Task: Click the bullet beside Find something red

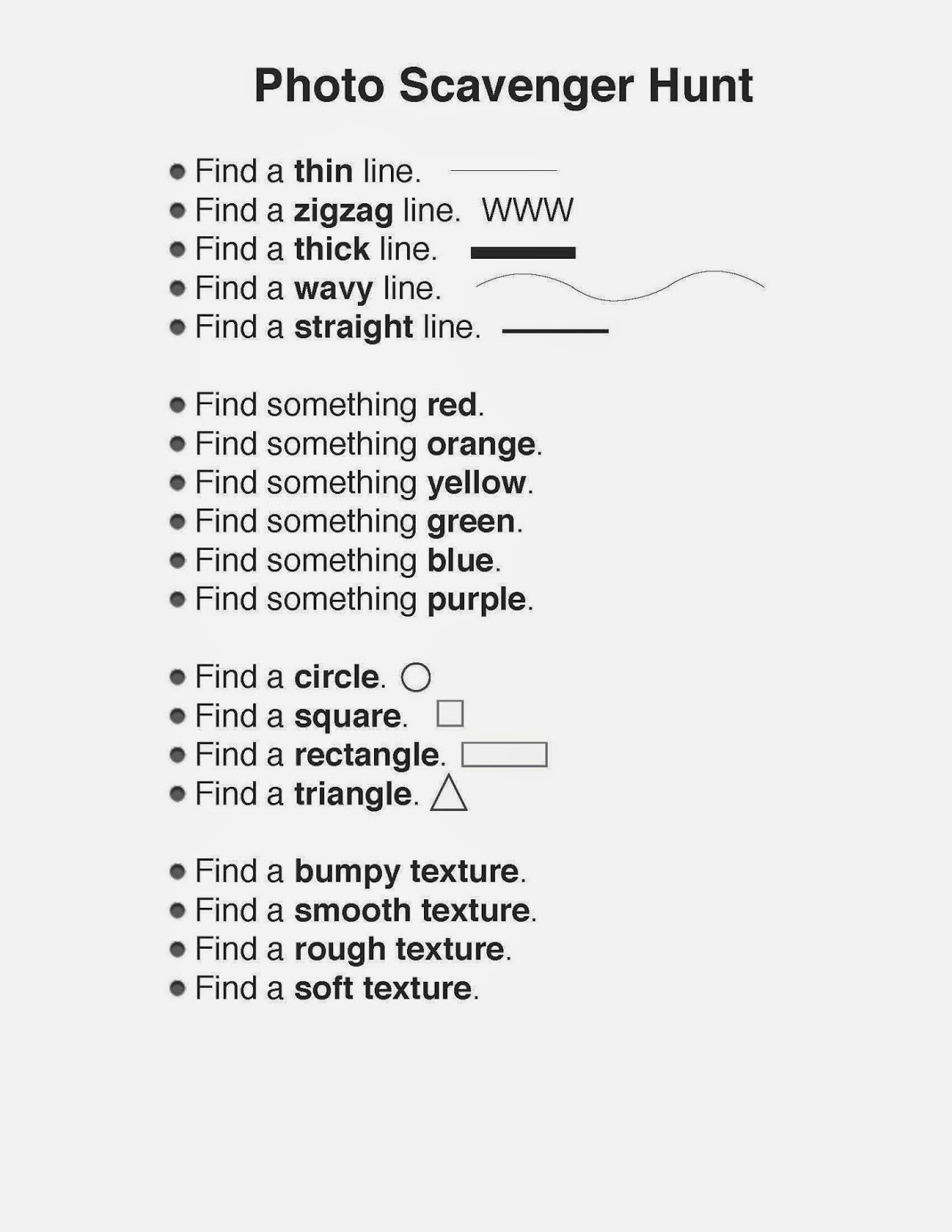Action: click(178, 404)
